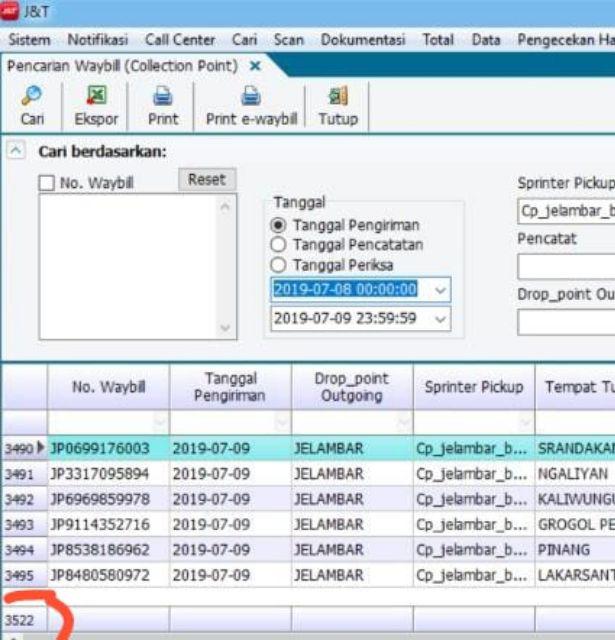Open the Dokumentasi menu

(x=362, y=40)
